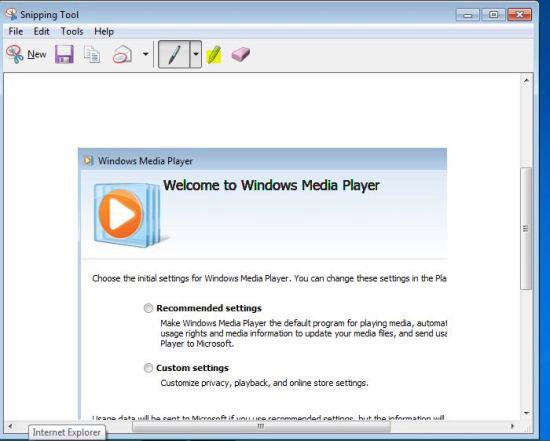Open Pen options dropdown arrow
This screenshot has height=441, width=550.
pyautogui.click(x=196, y=54)
